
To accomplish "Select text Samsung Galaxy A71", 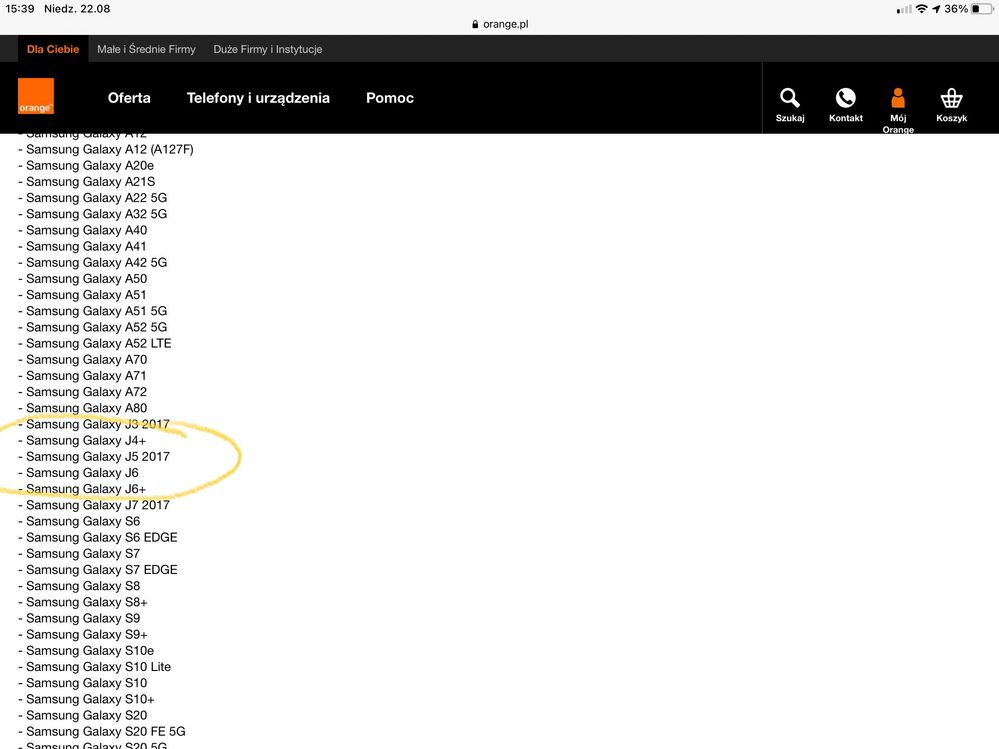I will 86,376.
